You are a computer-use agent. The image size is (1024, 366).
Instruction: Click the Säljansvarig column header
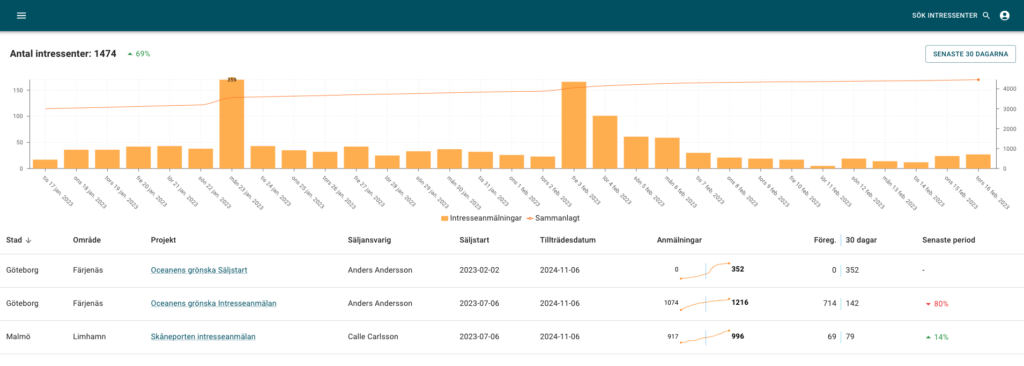(x=370, y=240)
